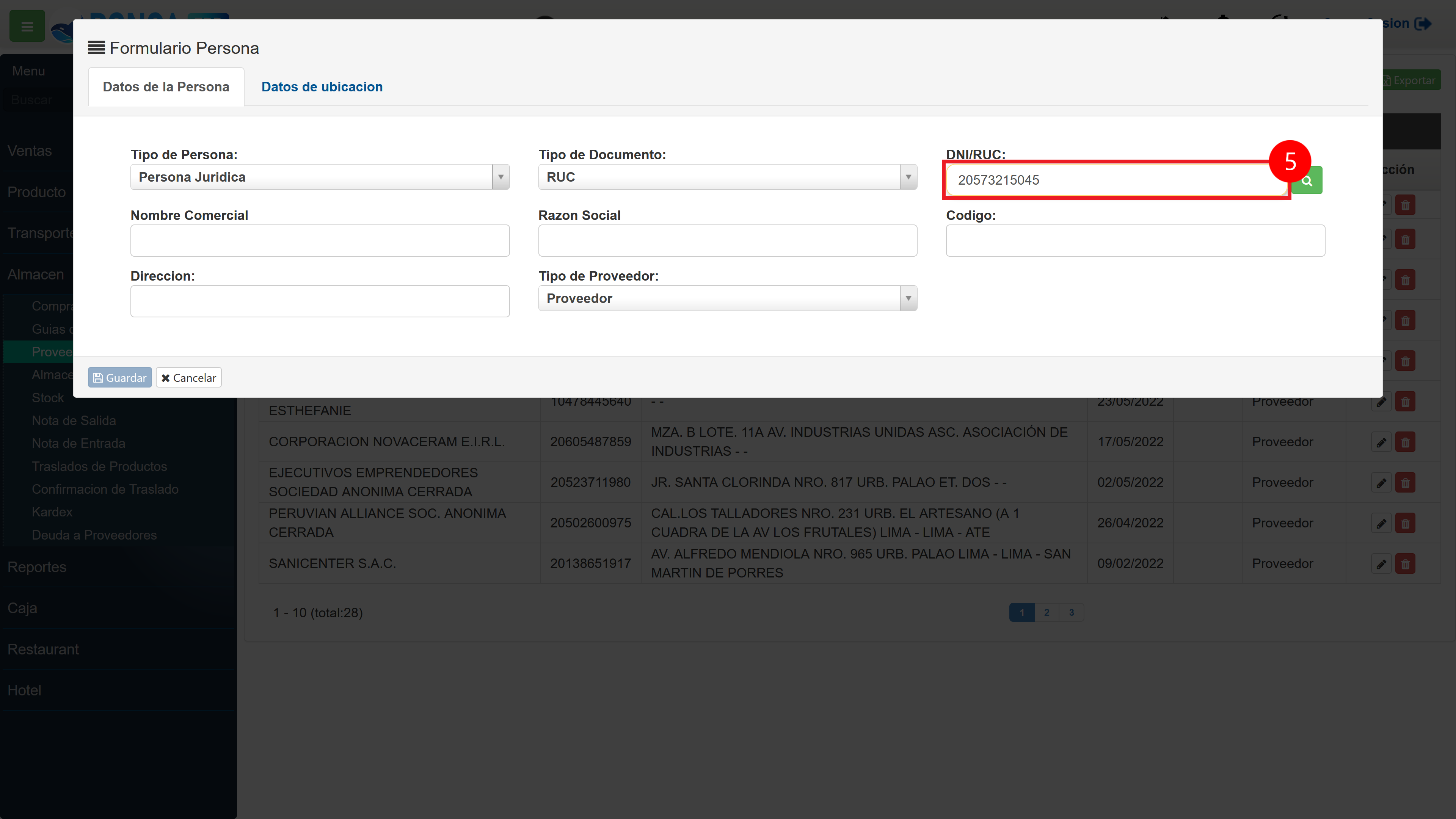This screenshot has height=819, width=1456.
Task: Click the green hamburger menu button
Action: click(27, 26)
